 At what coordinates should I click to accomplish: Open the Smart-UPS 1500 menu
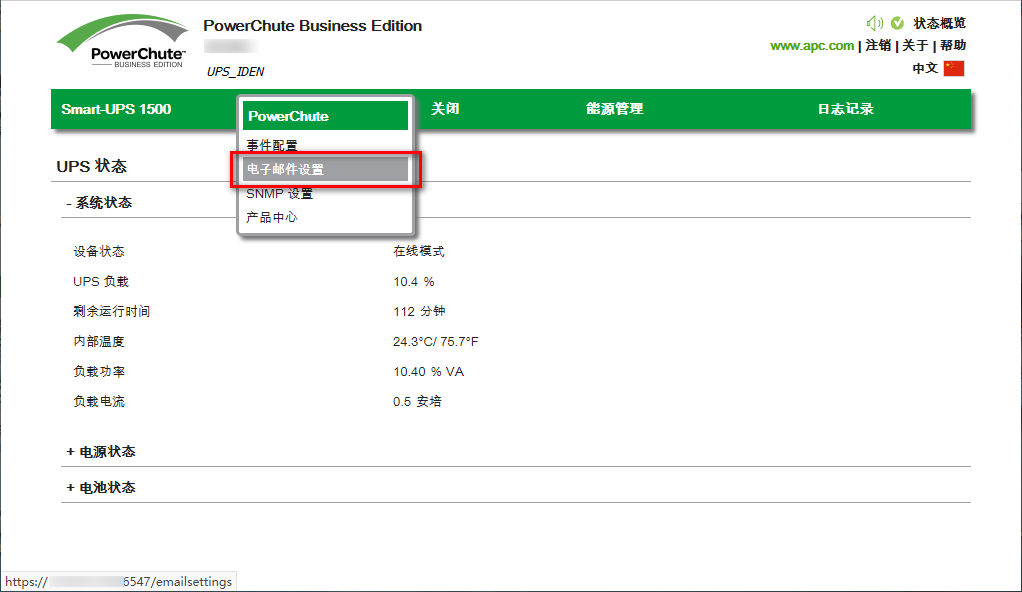coord(116,109)
